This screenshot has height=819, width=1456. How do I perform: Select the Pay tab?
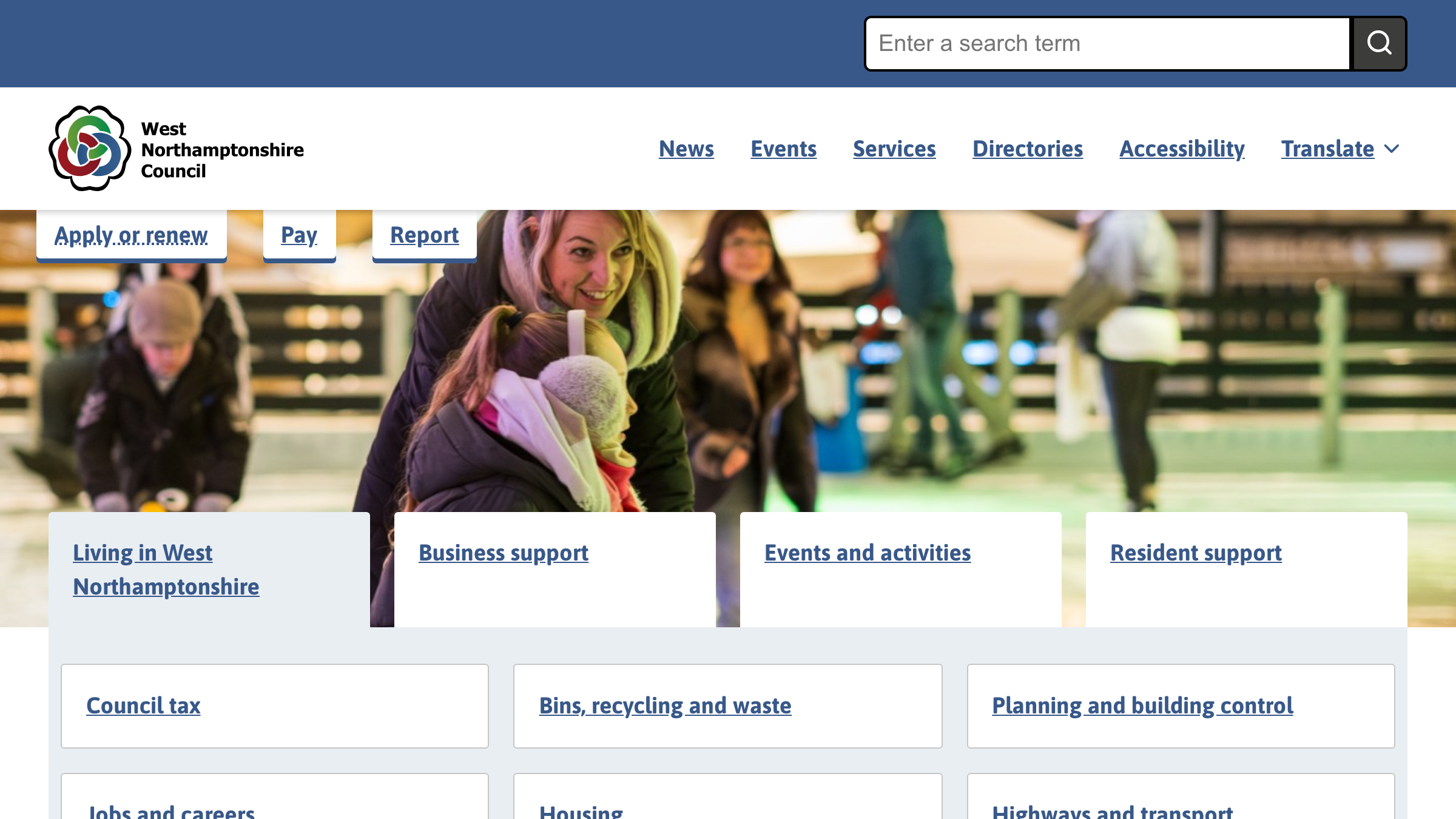pyautogui.click(x=299, y=235)
